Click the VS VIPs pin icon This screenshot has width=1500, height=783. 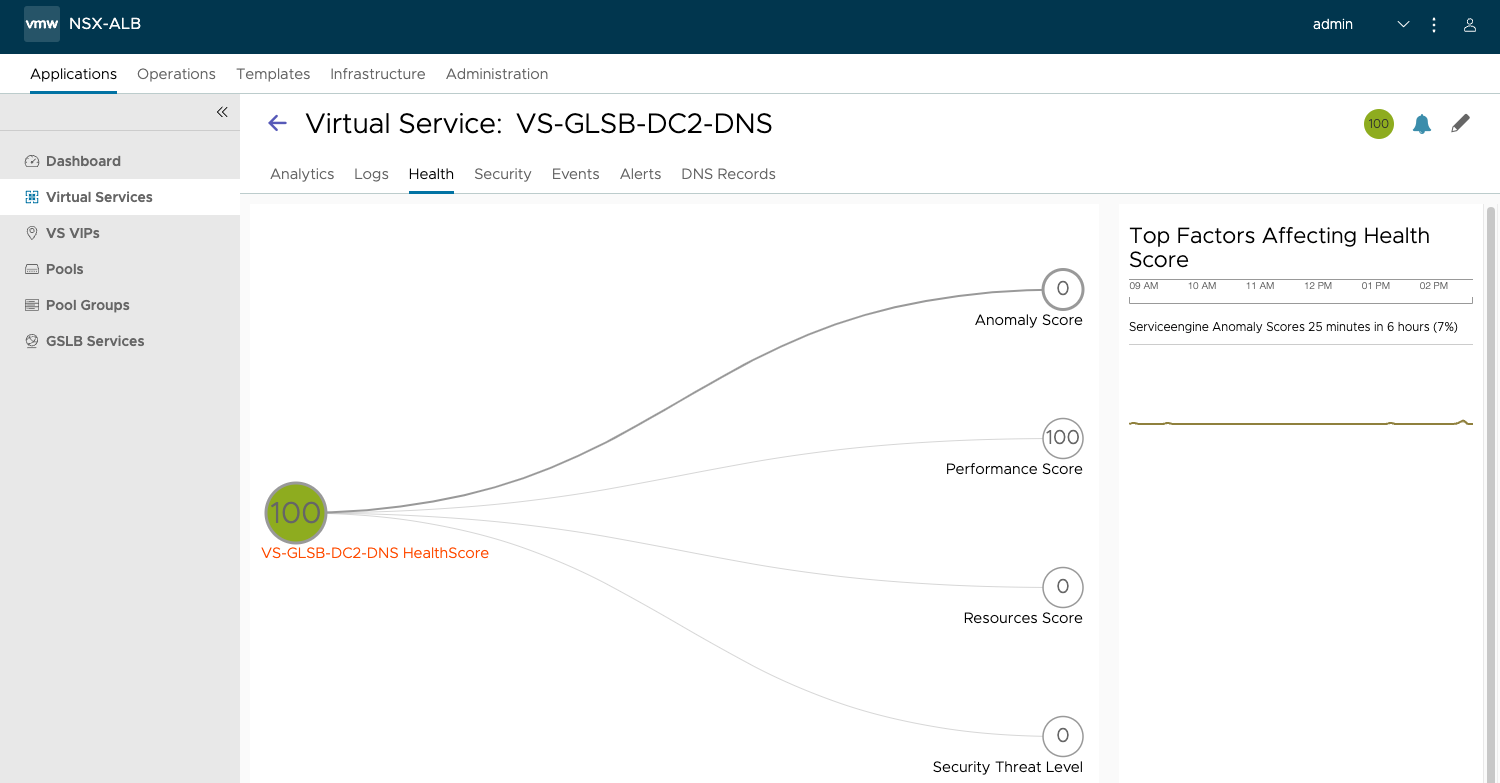31,233
